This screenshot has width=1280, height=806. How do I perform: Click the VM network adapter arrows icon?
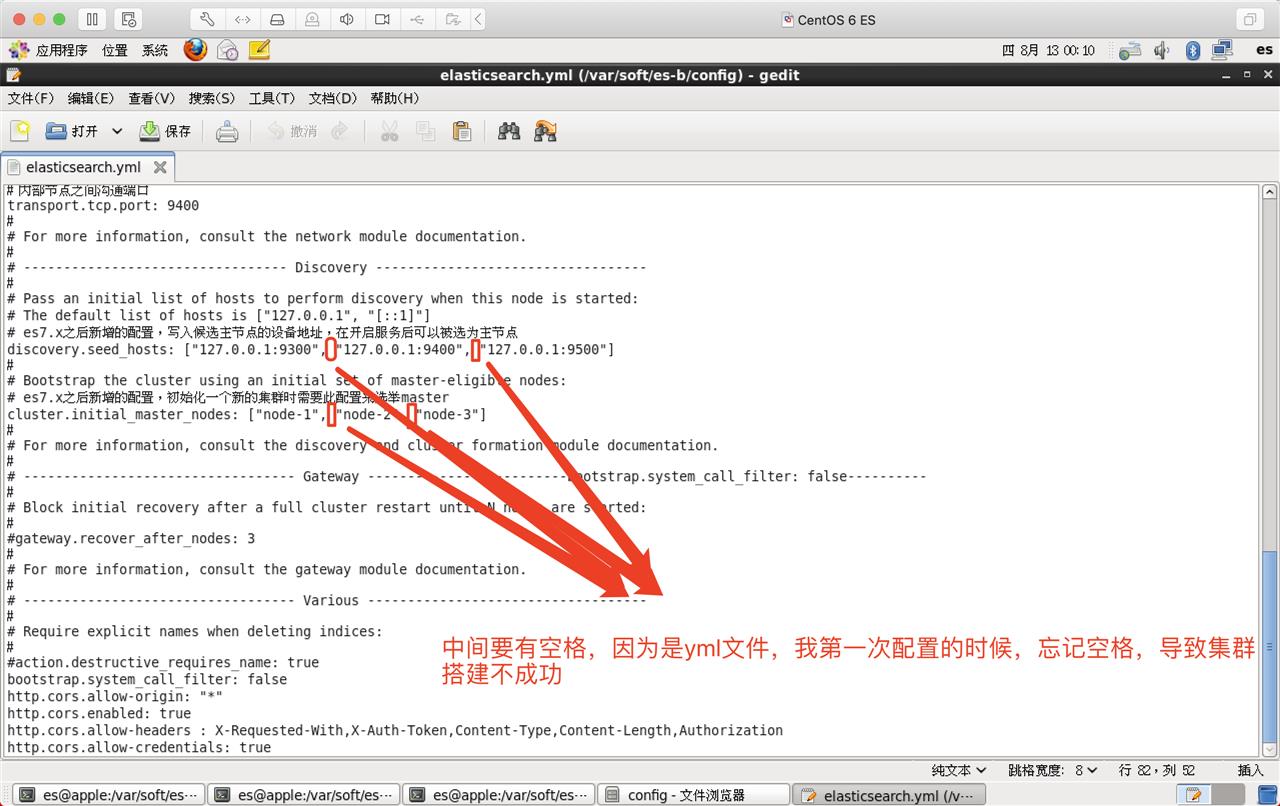coord(242,19)
